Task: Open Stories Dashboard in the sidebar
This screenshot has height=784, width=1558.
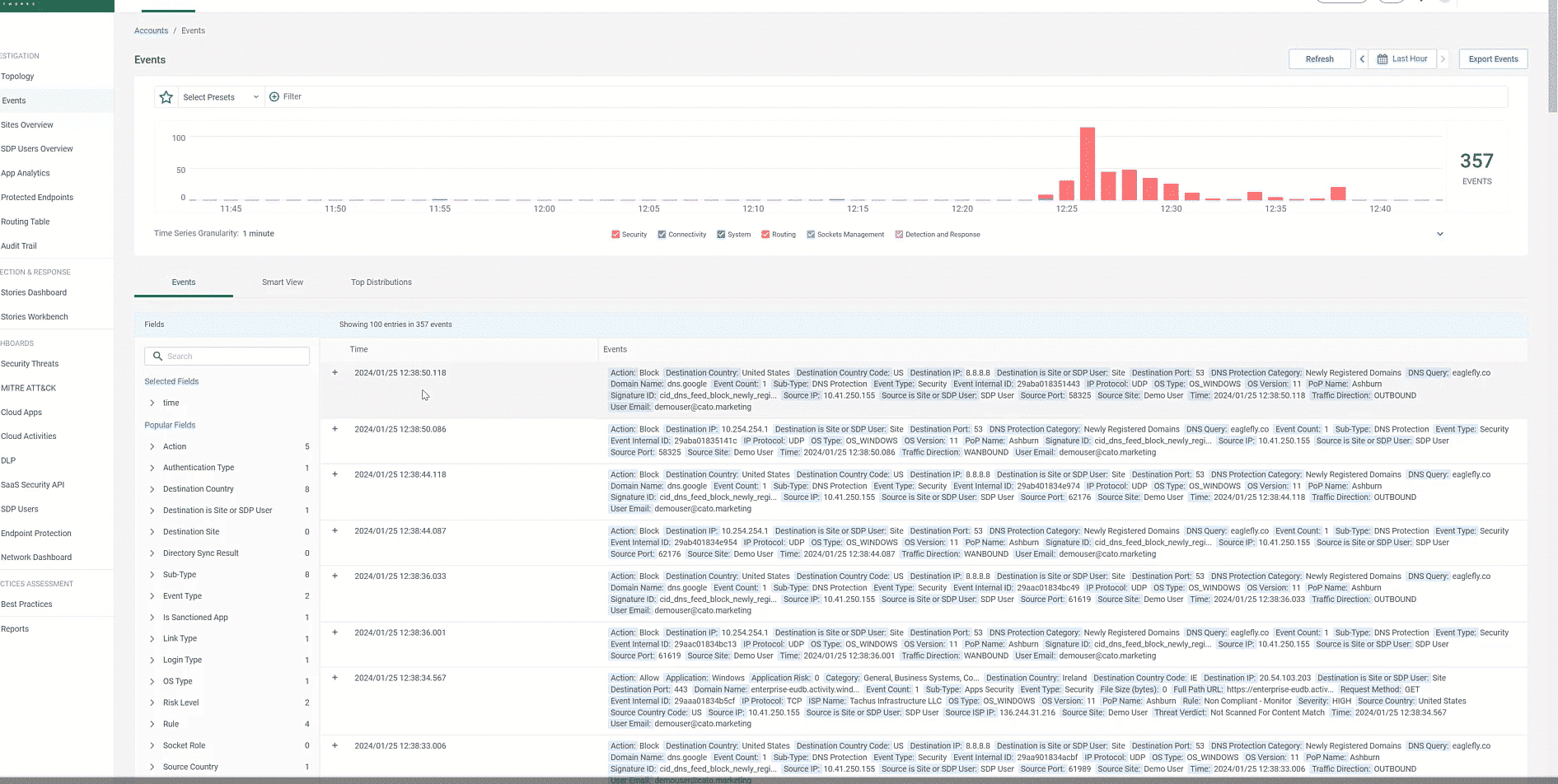Action: tap(34, 293)
